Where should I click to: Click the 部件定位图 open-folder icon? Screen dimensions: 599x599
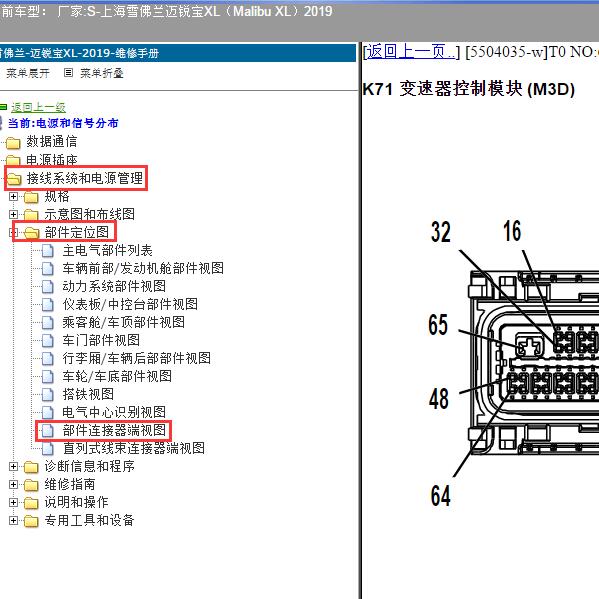point(31,233)
